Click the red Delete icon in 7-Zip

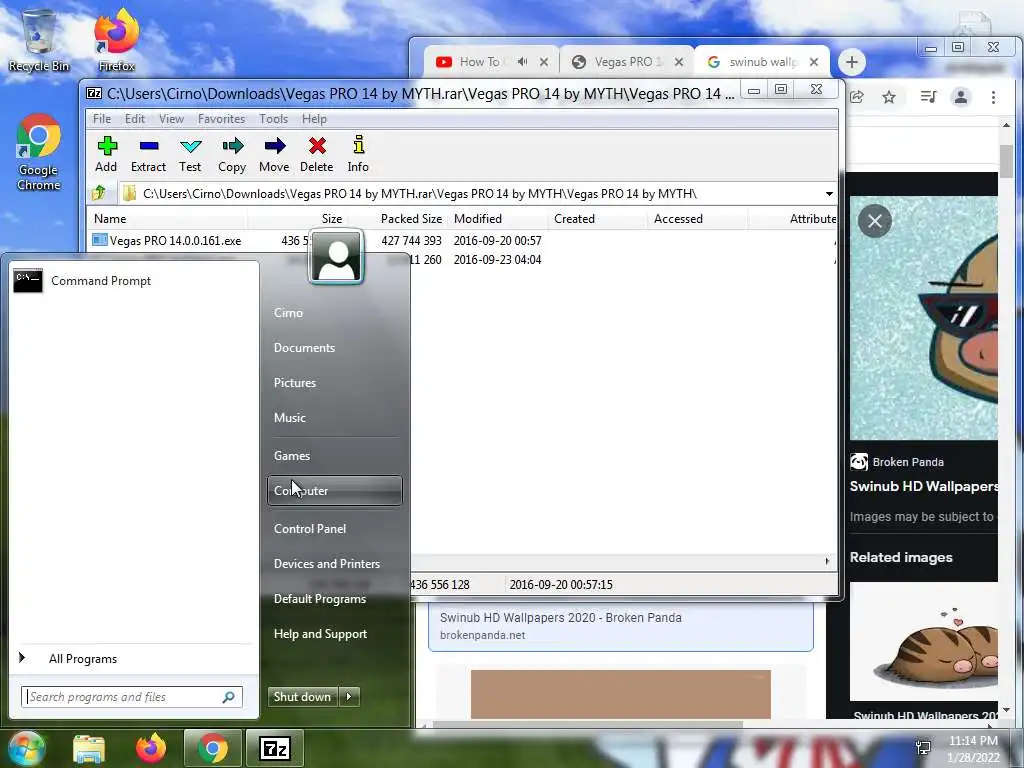317,154
